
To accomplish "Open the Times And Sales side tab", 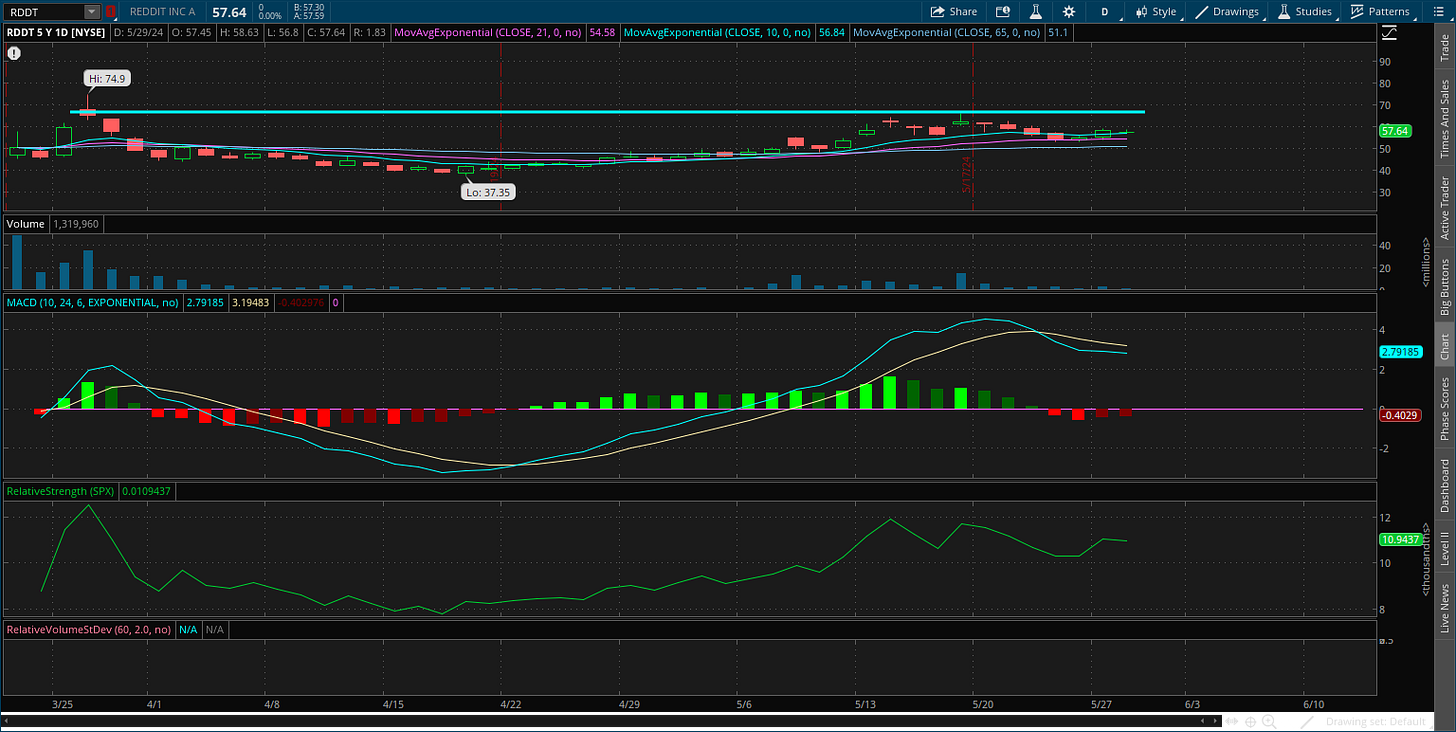I will click(x=1444, y=119).
